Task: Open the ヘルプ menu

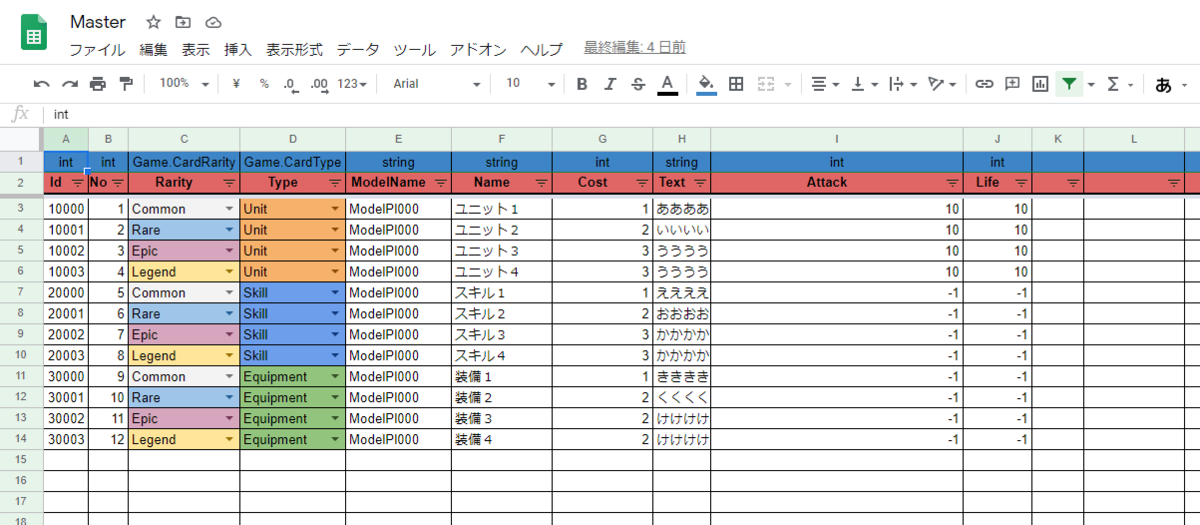Action: pos(541,49)
